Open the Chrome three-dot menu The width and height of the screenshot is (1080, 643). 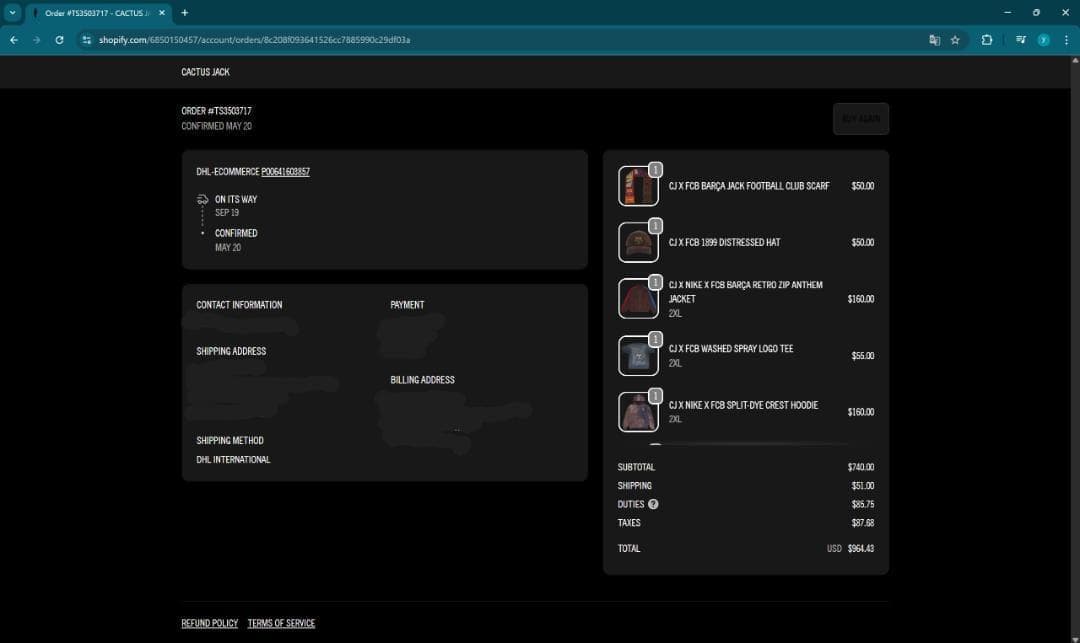point(1065,40)
